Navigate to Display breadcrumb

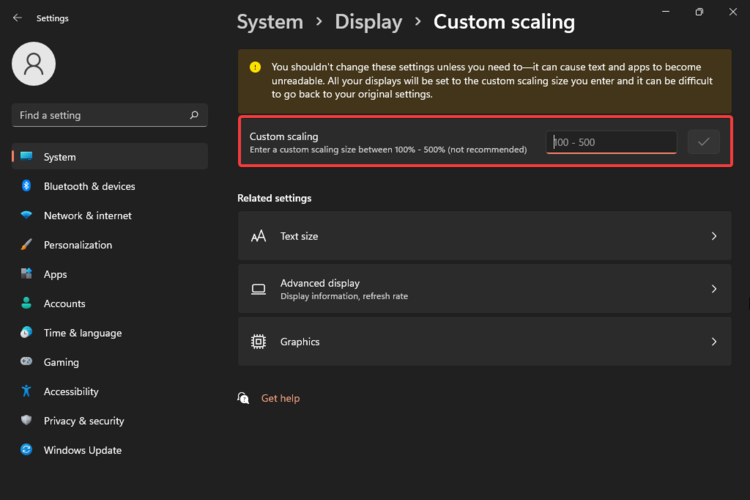368,22
